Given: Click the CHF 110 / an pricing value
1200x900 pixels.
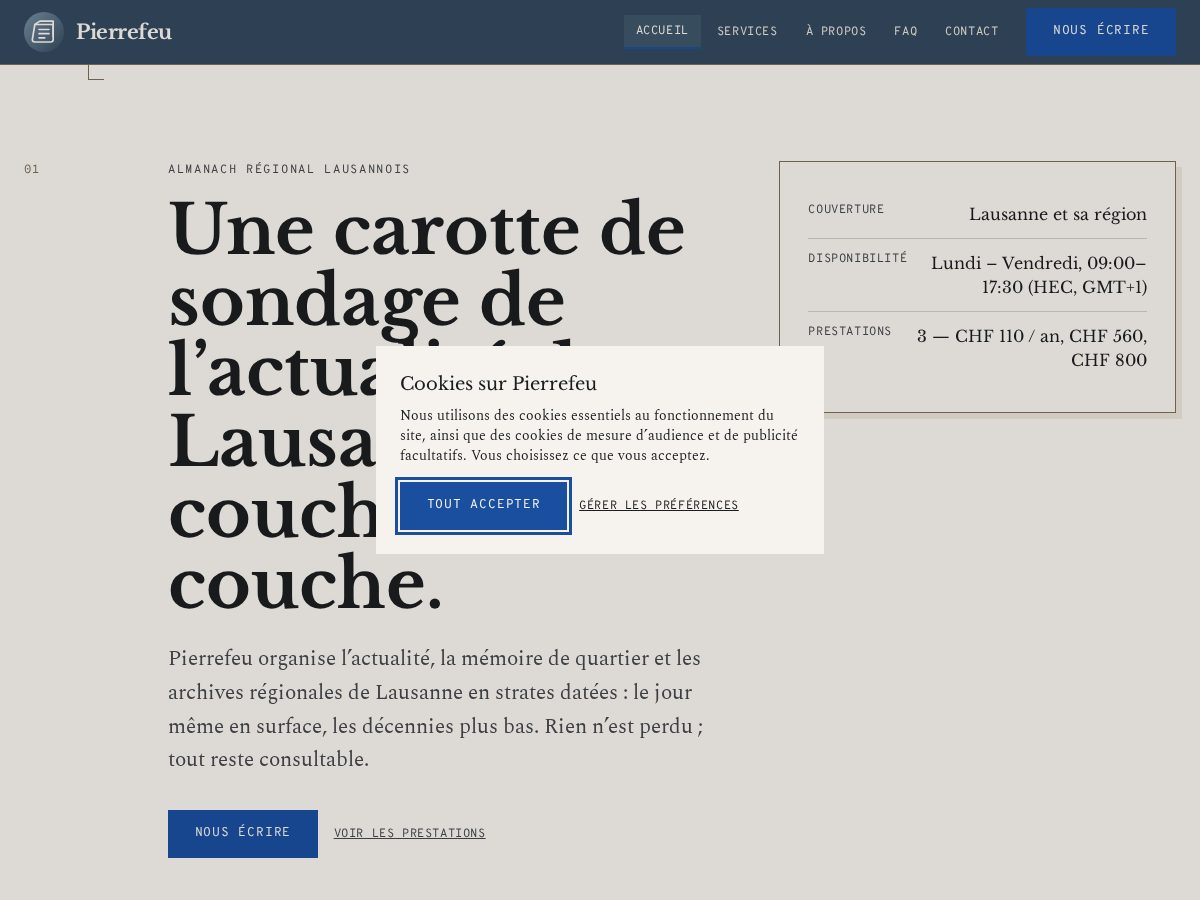Looking at the screenshot, I should click(1031, 348).
